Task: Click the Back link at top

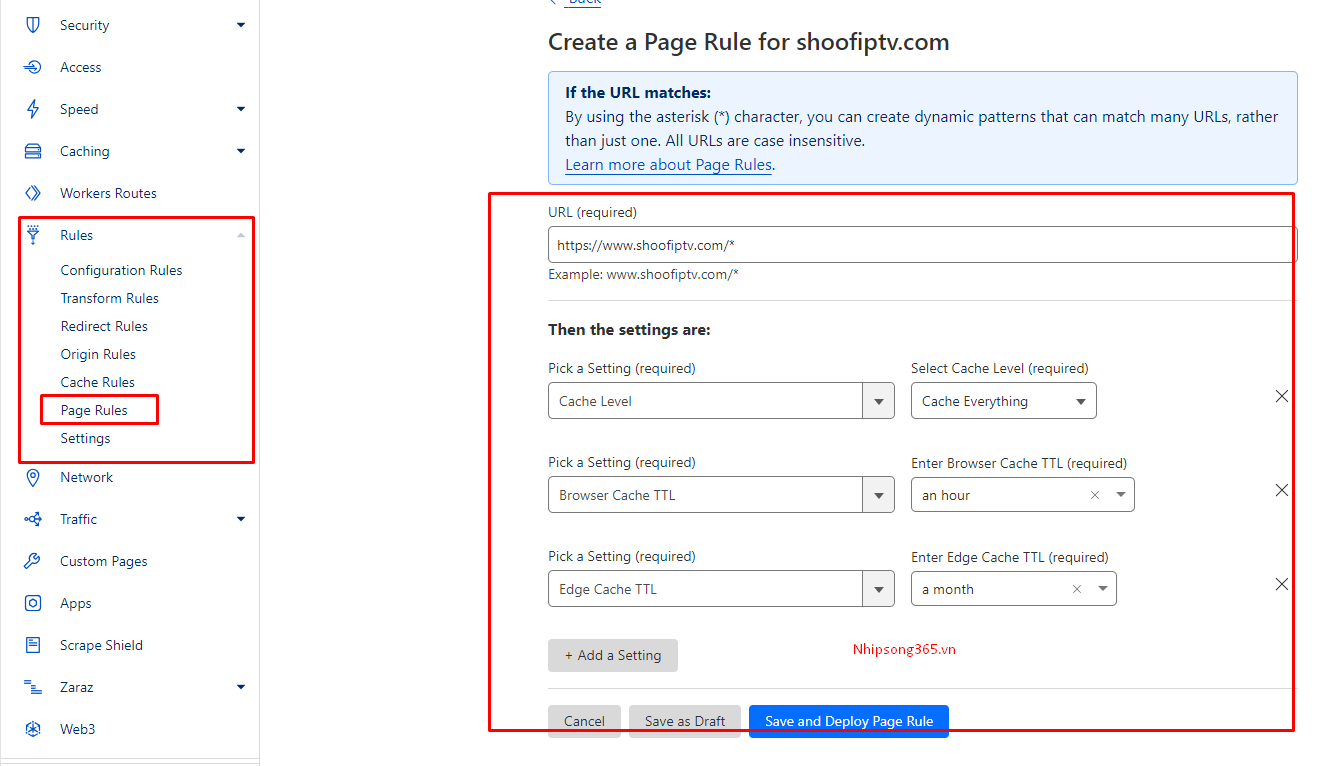Action: 583,3
